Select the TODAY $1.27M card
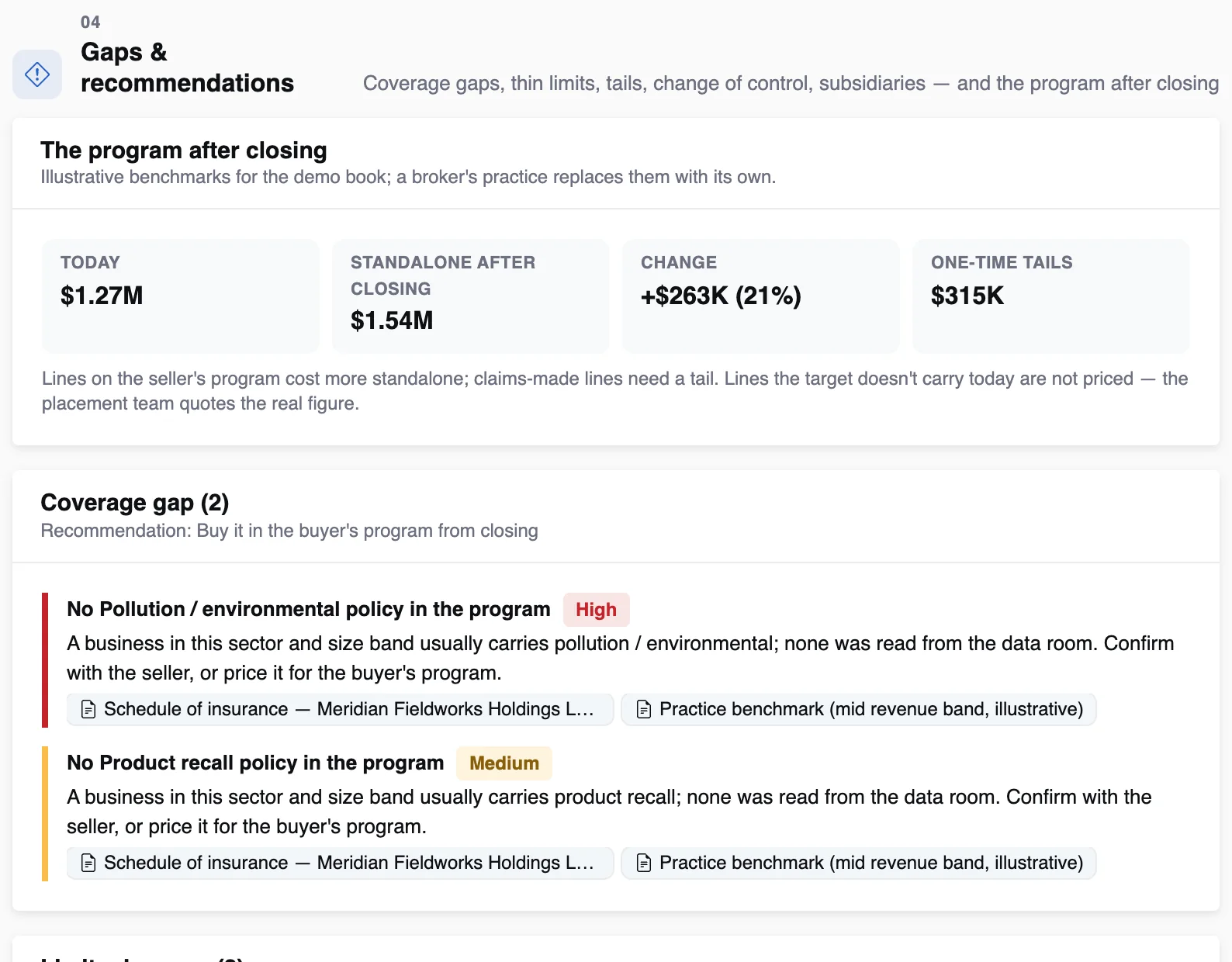 pos(181,296)
